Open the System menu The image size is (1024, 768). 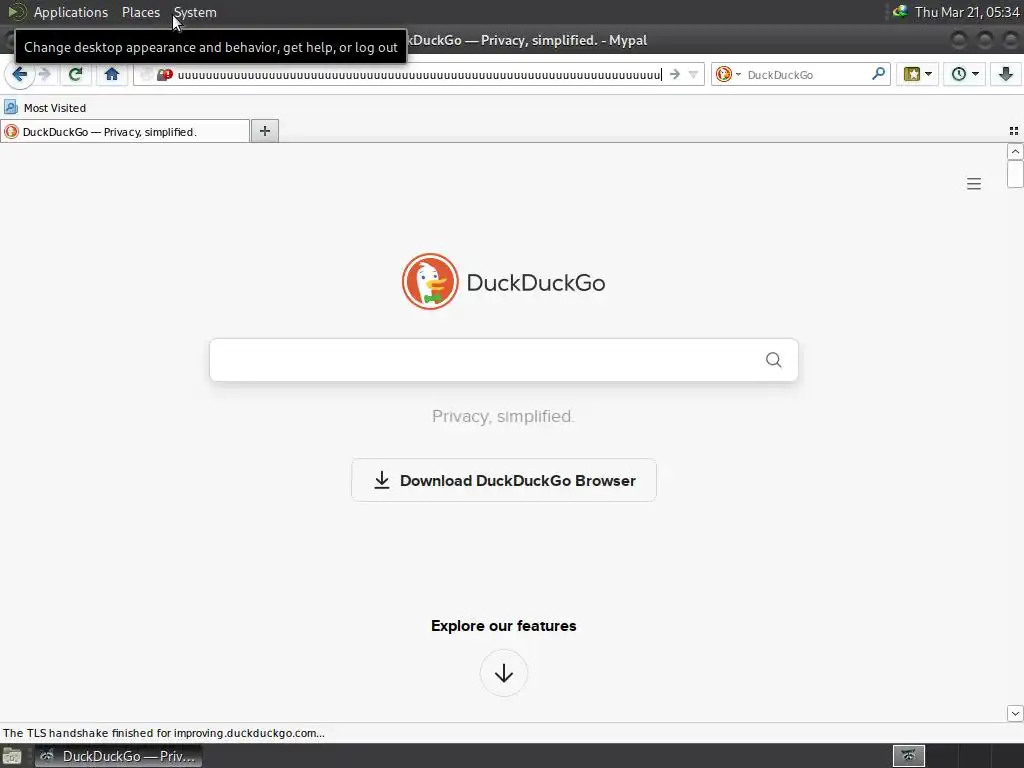coord(195,12)
